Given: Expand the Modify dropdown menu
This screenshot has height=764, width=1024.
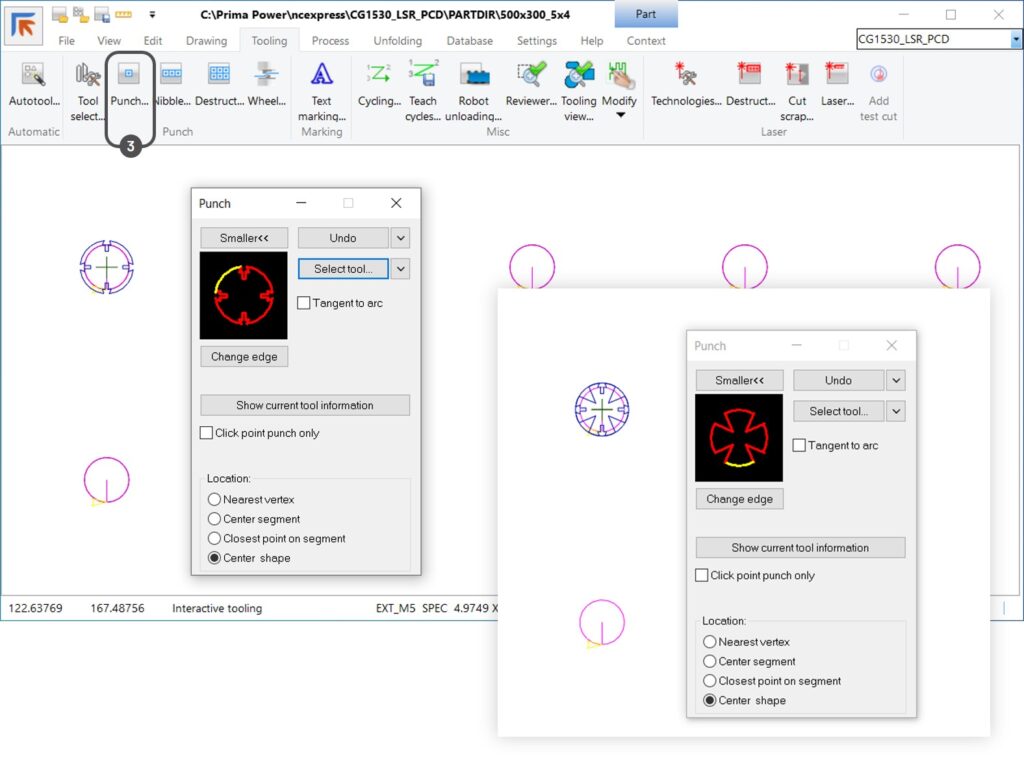Looking at the screenshot, I should tap(619, 114).
